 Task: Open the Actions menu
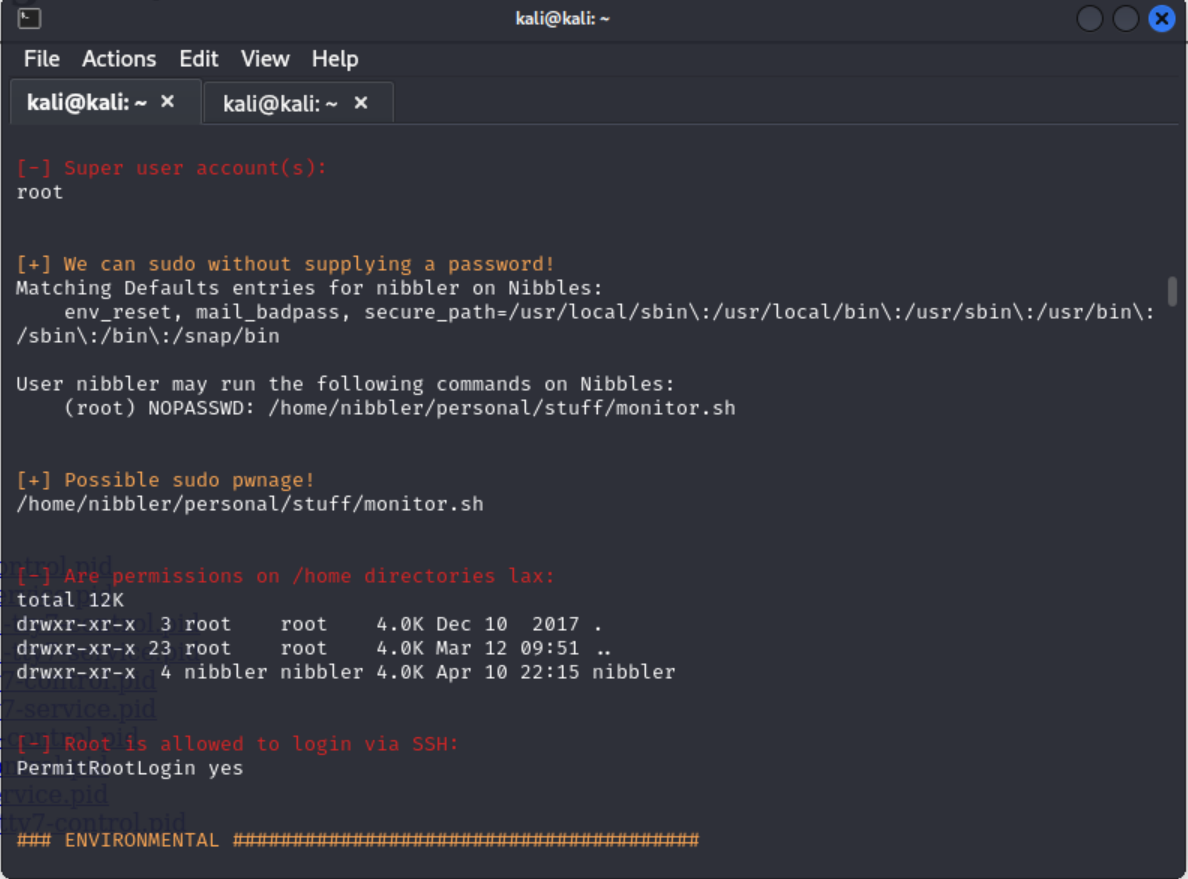pyautogui.click(x=119, y=59)
